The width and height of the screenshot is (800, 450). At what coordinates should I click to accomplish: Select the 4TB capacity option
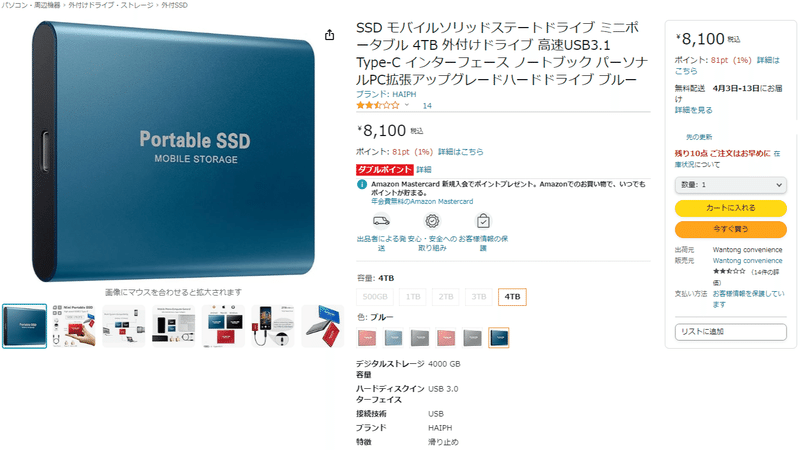pyautogui.click(x=512, y=296)
